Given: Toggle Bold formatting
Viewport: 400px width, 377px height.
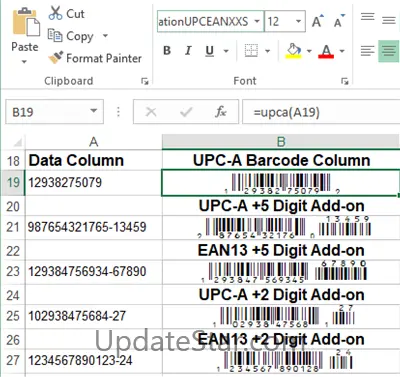Looking at the screenshot, I should tap(167, 51).
